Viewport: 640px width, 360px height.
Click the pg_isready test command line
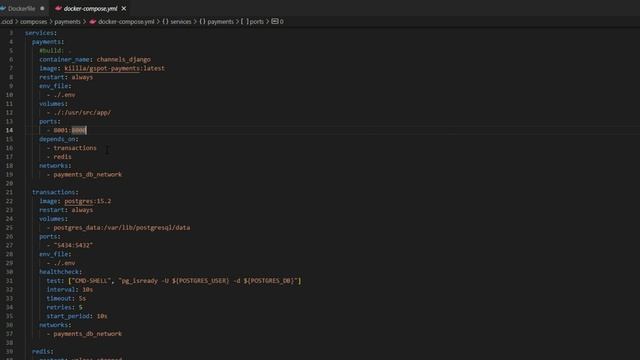point(174,281)
